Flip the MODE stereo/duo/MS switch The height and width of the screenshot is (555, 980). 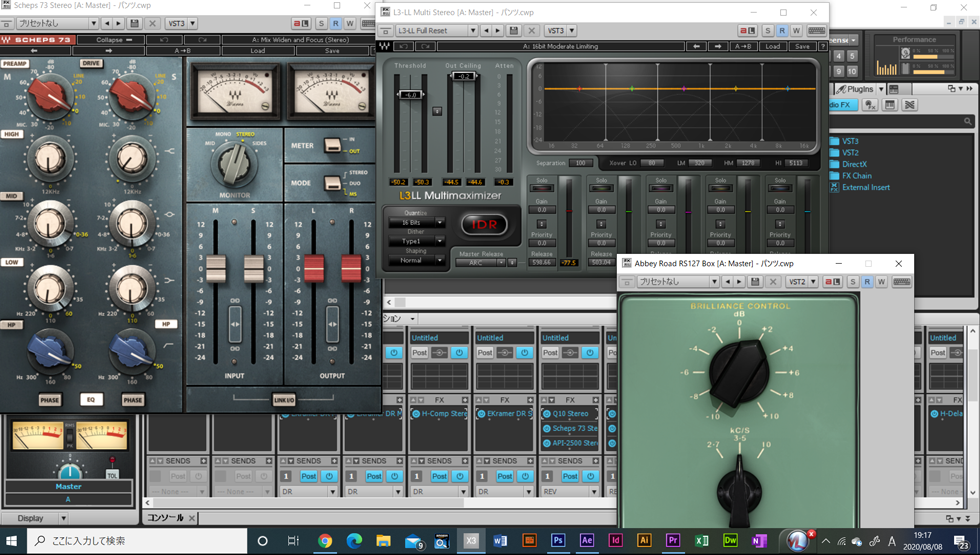pos(332,183)
